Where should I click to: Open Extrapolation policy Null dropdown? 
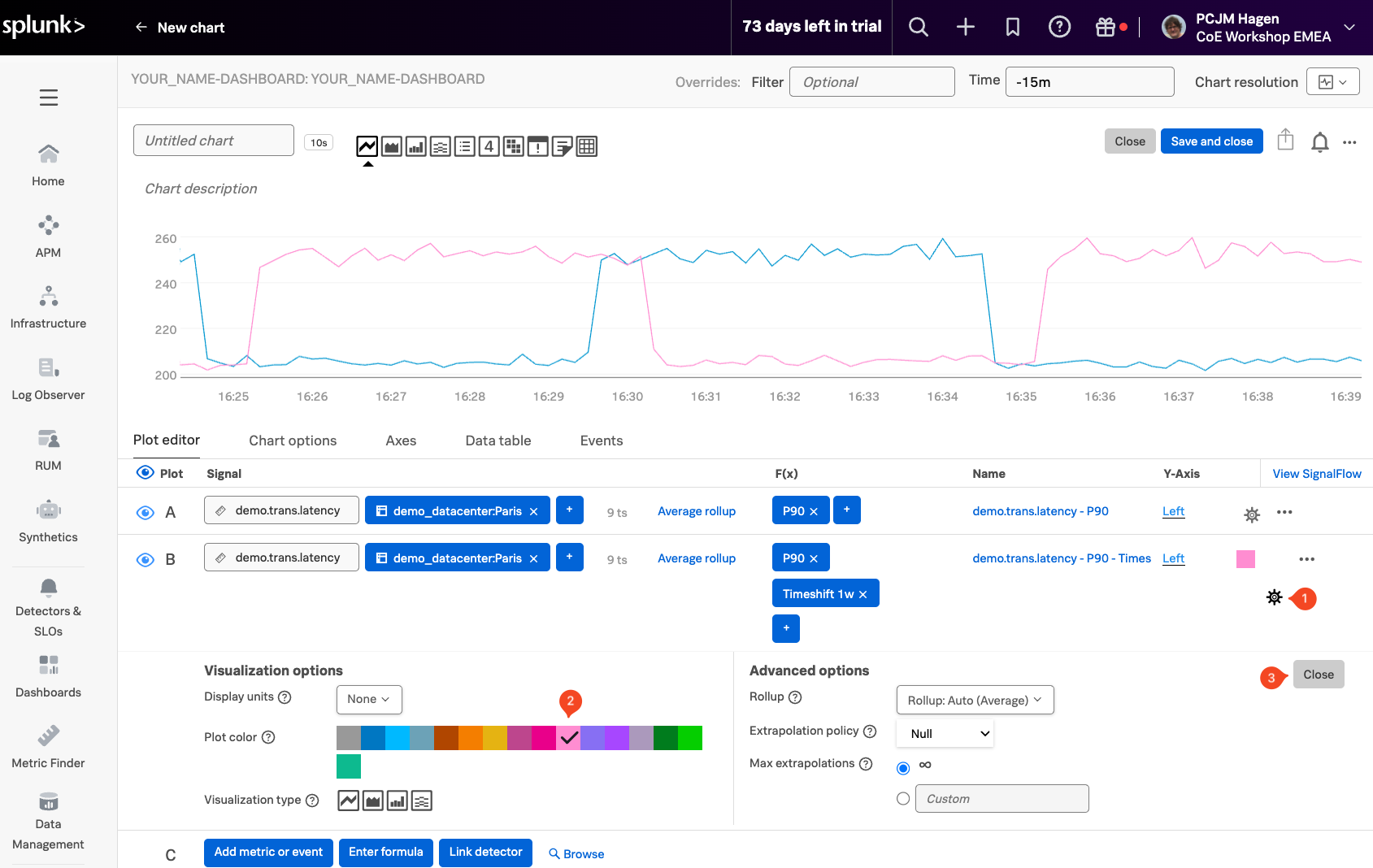945,733
